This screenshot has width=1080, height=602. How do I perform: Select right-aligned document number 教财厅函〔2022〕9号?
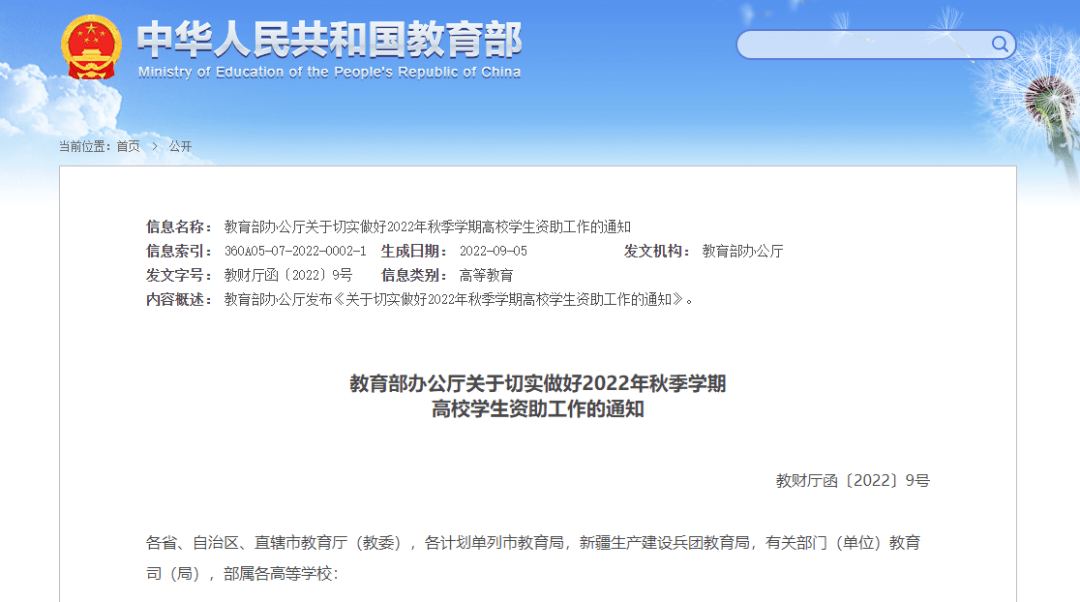tap(853, 480)
